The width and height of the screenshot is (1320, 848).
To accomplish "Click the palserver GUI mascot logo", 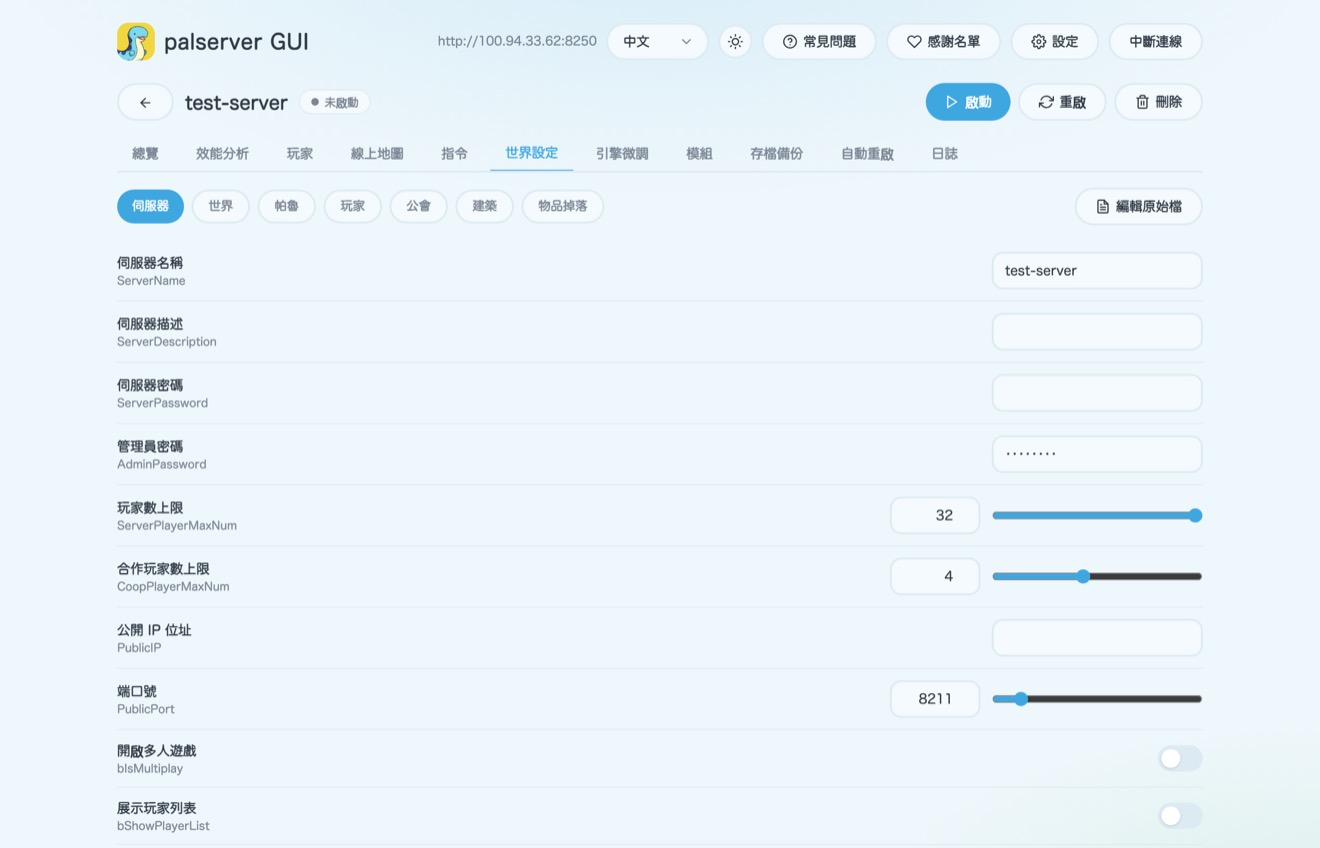I will click(x=136, y=42).
